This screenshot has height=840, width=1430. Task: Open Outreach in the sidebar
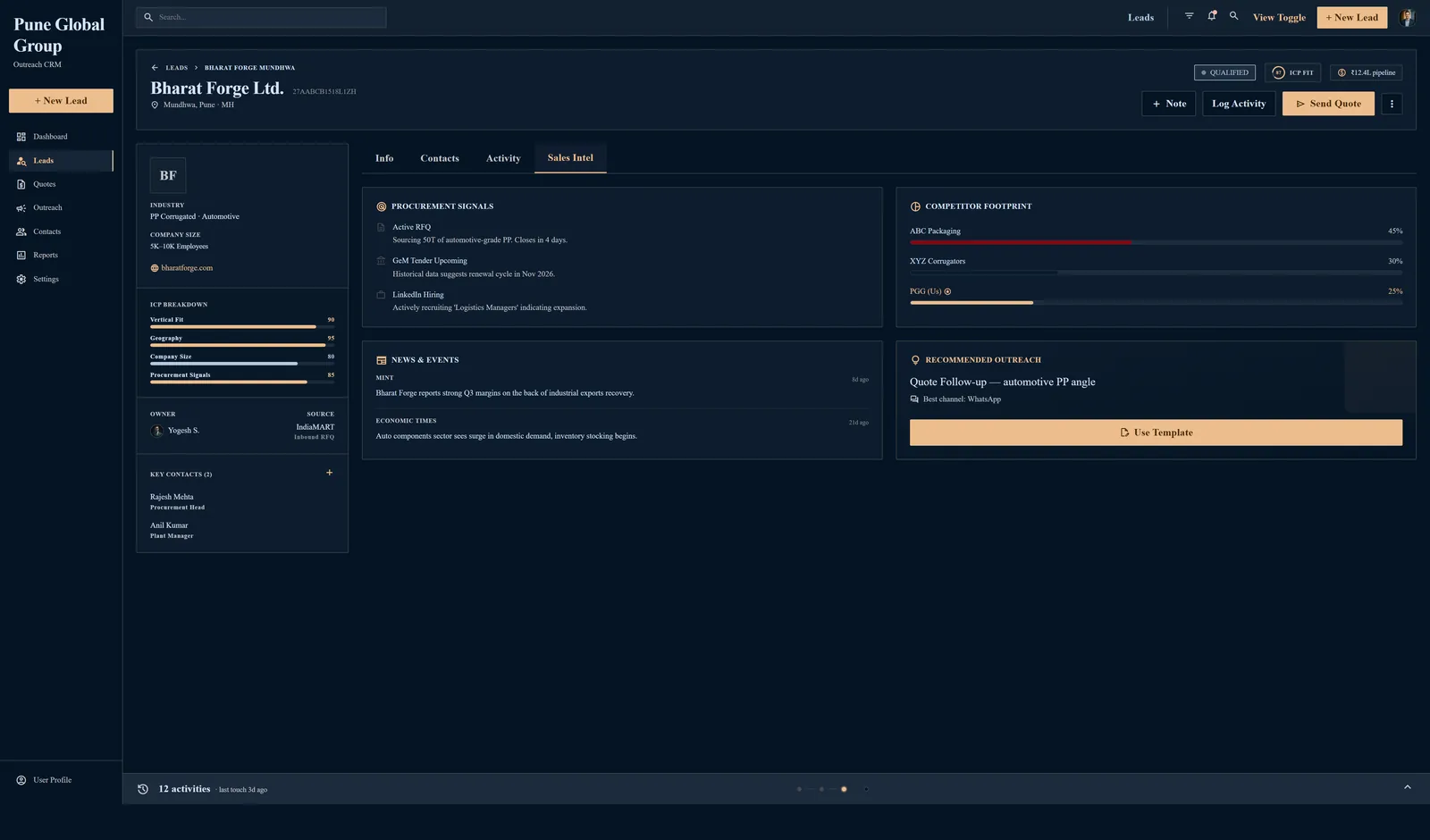[x=61, y=207]
